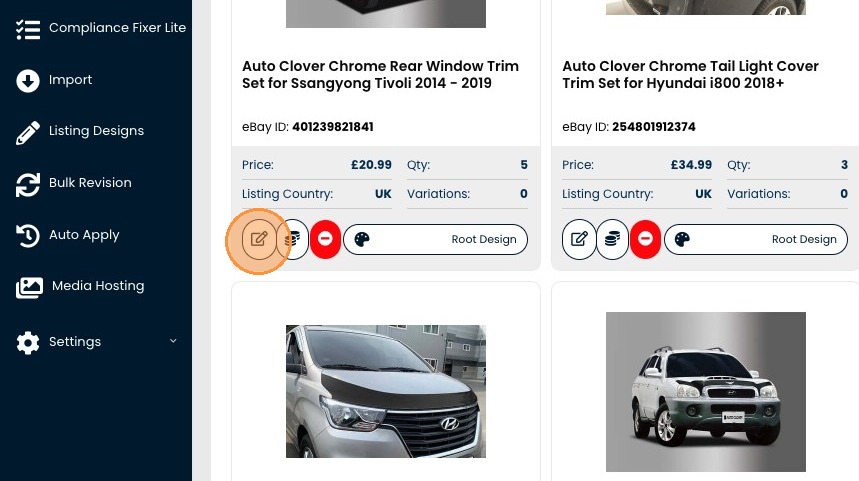Click the coins stack icon on the Hyundai i800 listing
Screen dimensions: 859x481
tap(613, 240)
